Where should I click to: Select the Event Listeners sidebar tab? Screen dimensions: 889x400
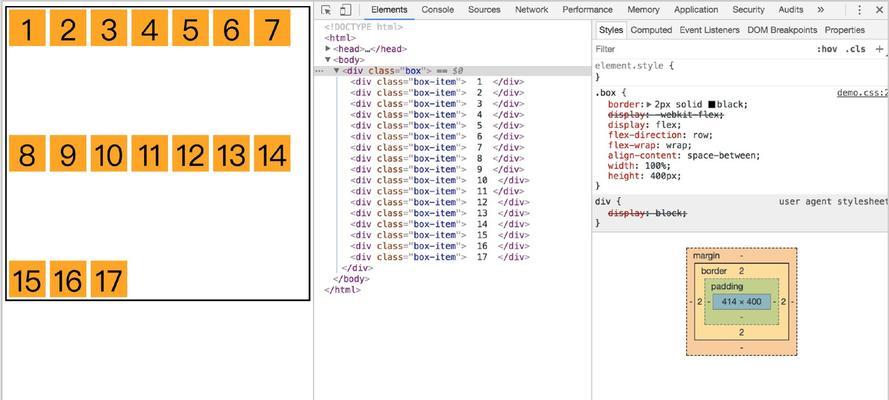tap(710, 30)
